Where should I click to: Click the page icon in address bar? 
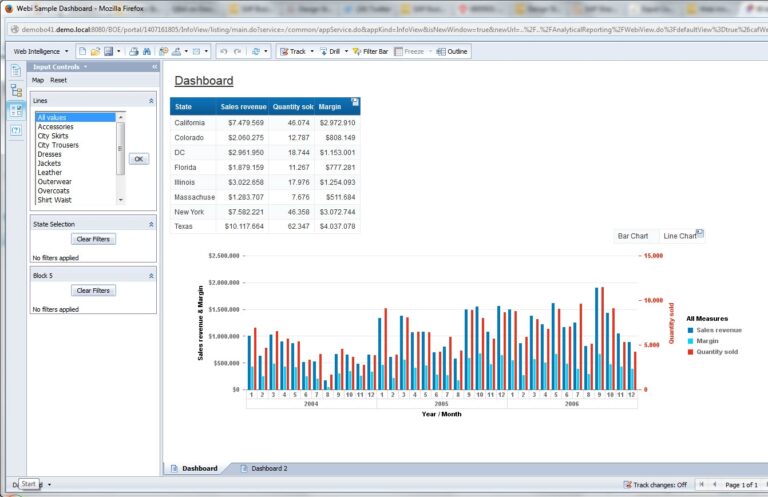[x=15, y=29]
